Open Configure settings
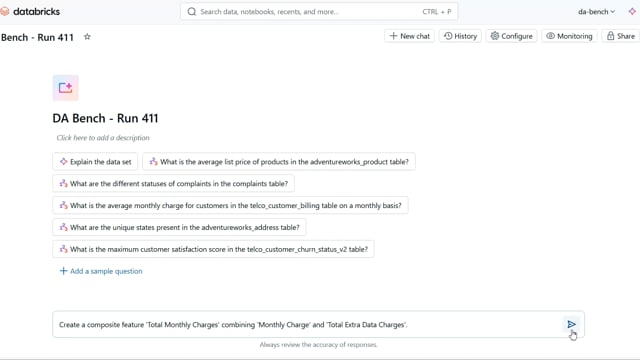The height and width of the screenshot is (360, 640). [511, 36]
